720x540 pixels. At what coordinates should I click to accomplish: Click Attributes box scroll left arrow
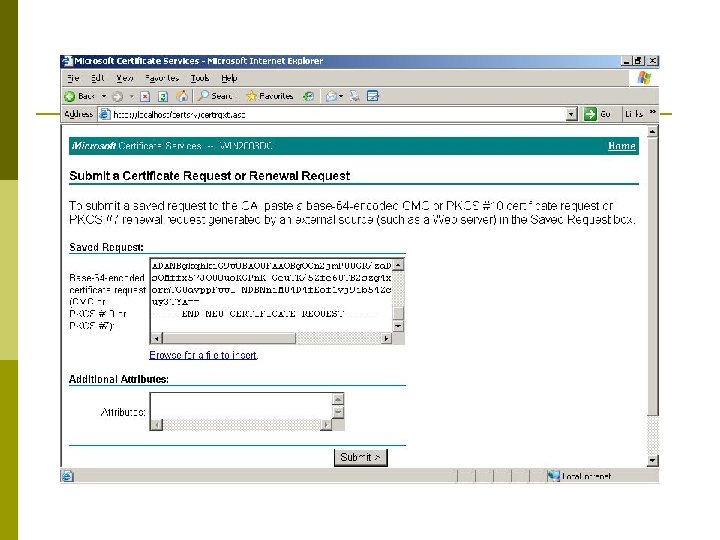157,424
